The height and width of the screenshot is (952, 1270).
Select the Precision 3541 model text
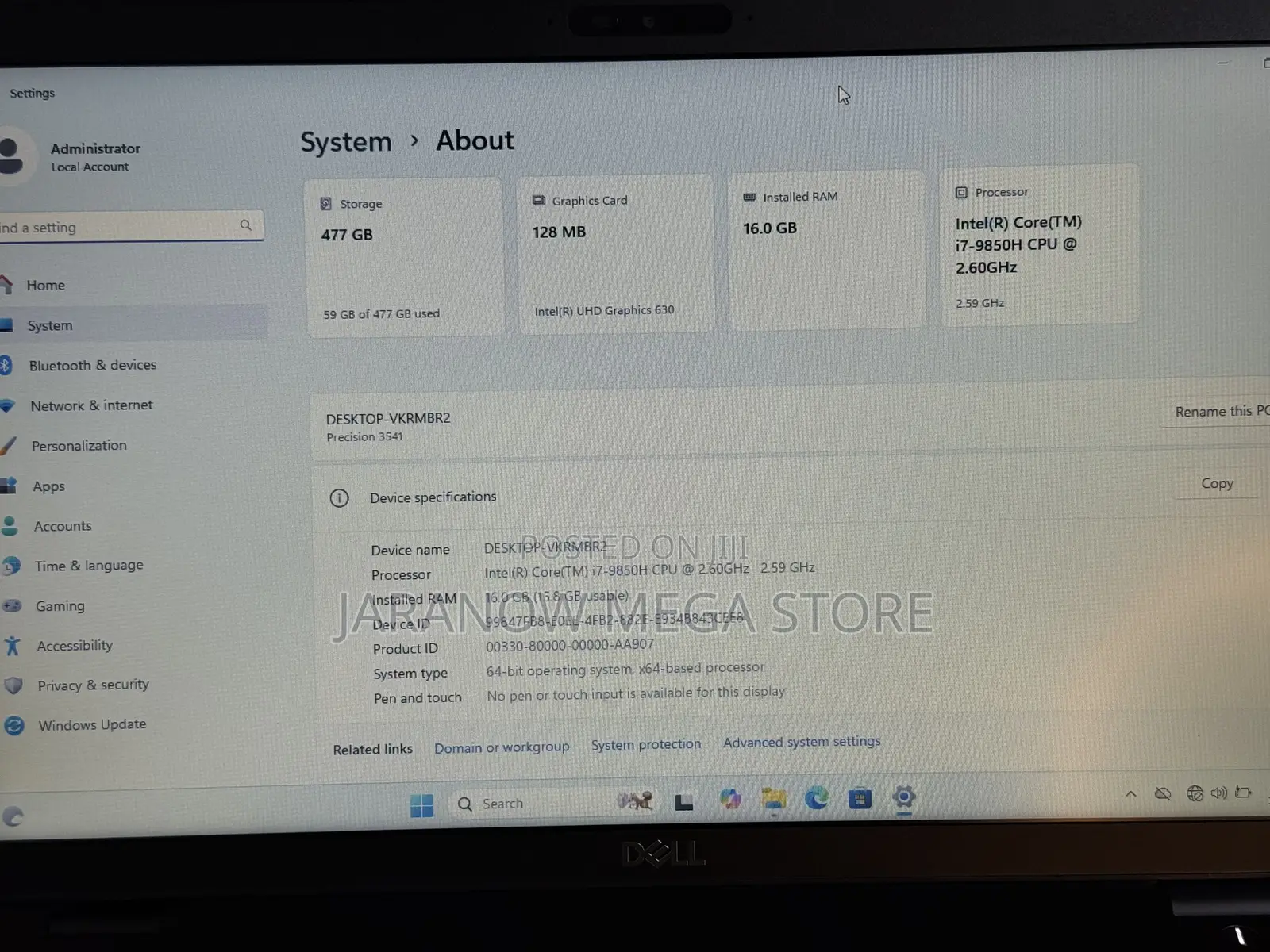pos(364,437)
